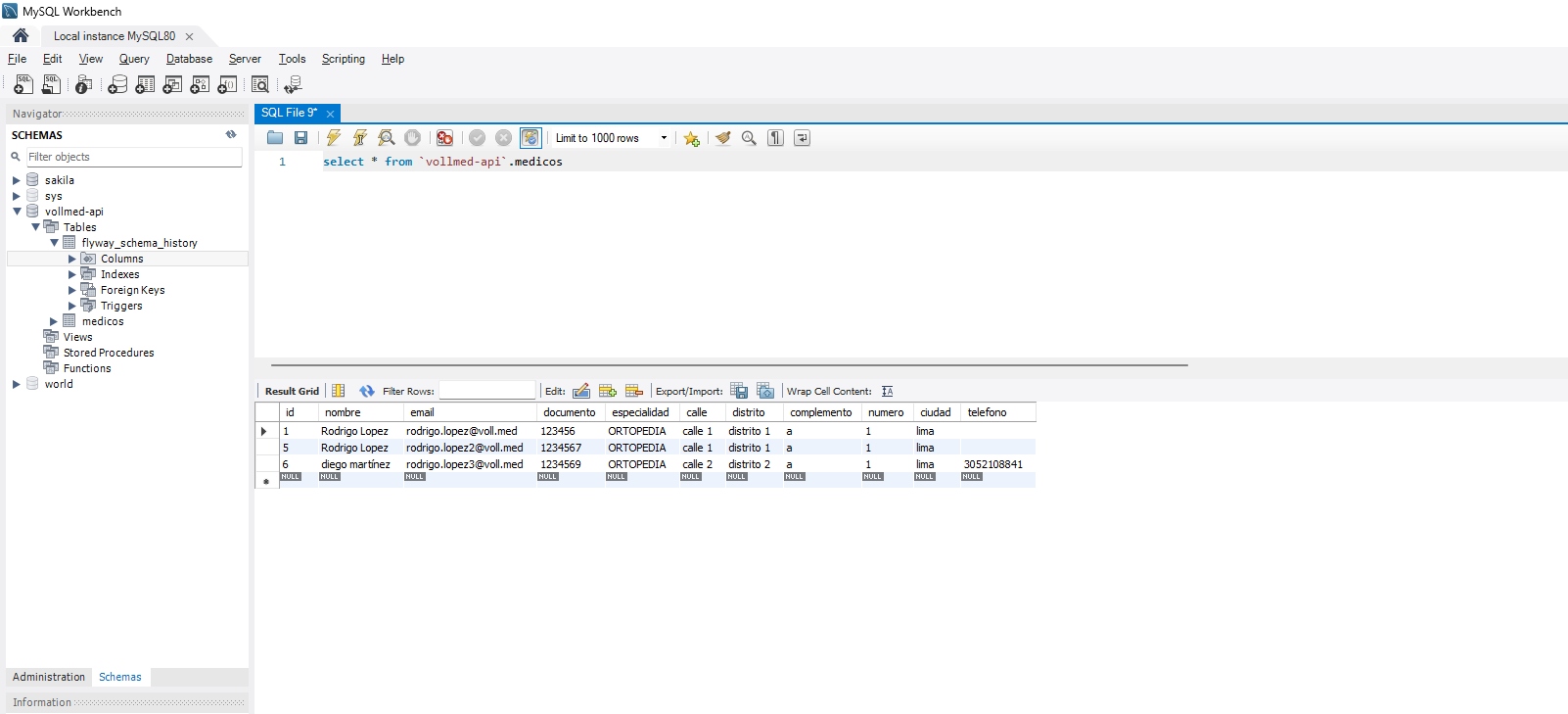Save current statement as snippet star icon
The height and width of the screenshot is (714, 1568).
point(692,138)
